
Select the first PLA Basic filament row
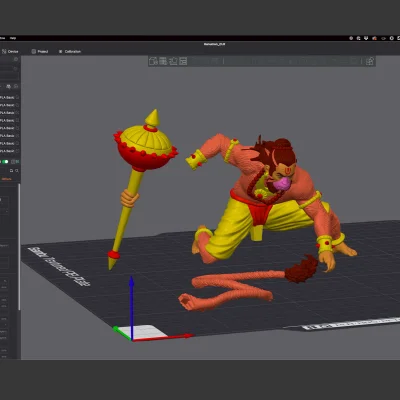pyautogui.click(x=7, y=97)
